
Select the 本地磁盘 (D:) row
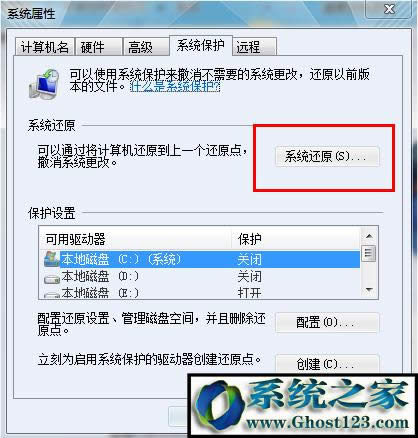point(200,277)
